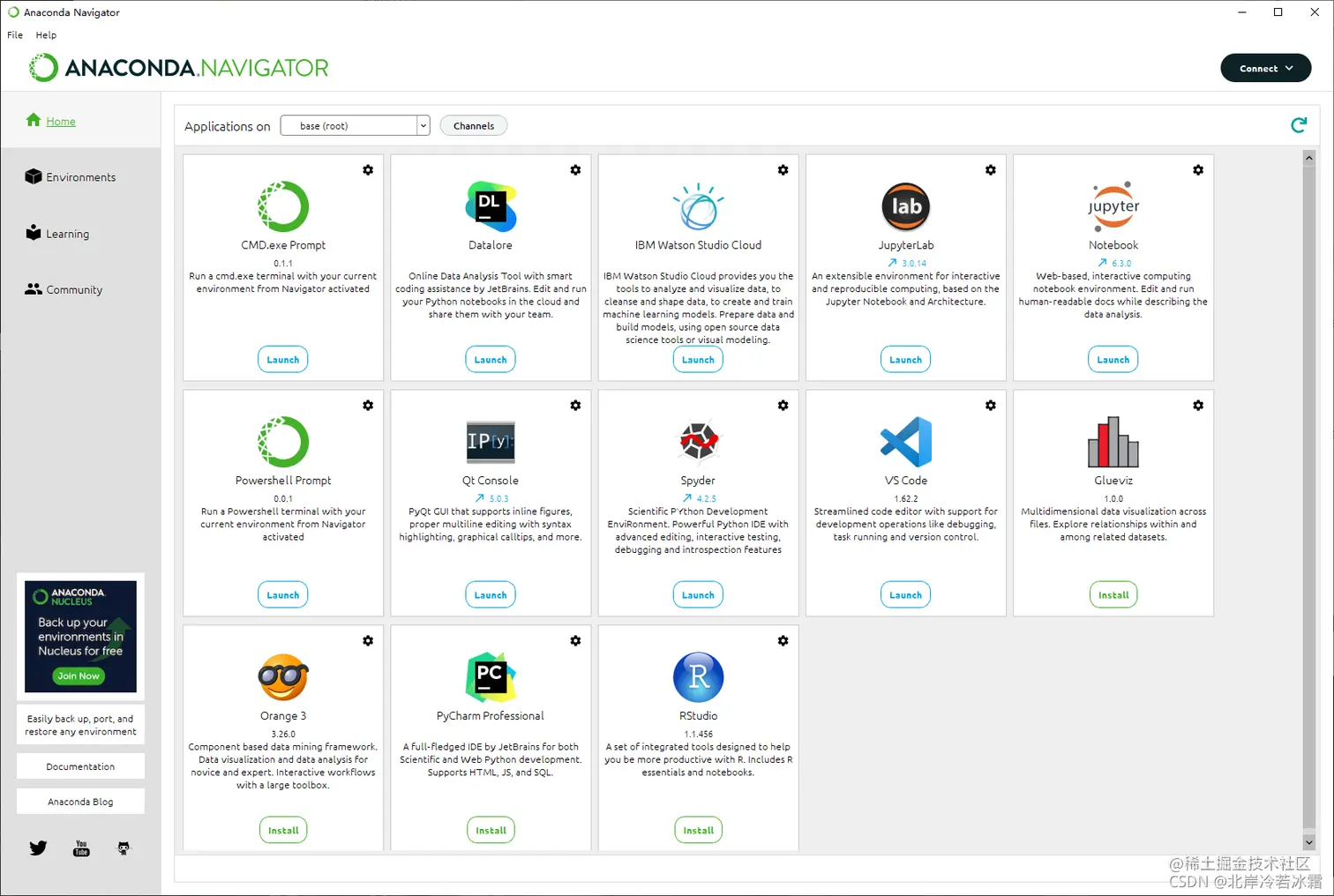Open settings gear on Datalore card
Image resolution: width=1334 pixels, height=896 pixels.
[575, 170]
